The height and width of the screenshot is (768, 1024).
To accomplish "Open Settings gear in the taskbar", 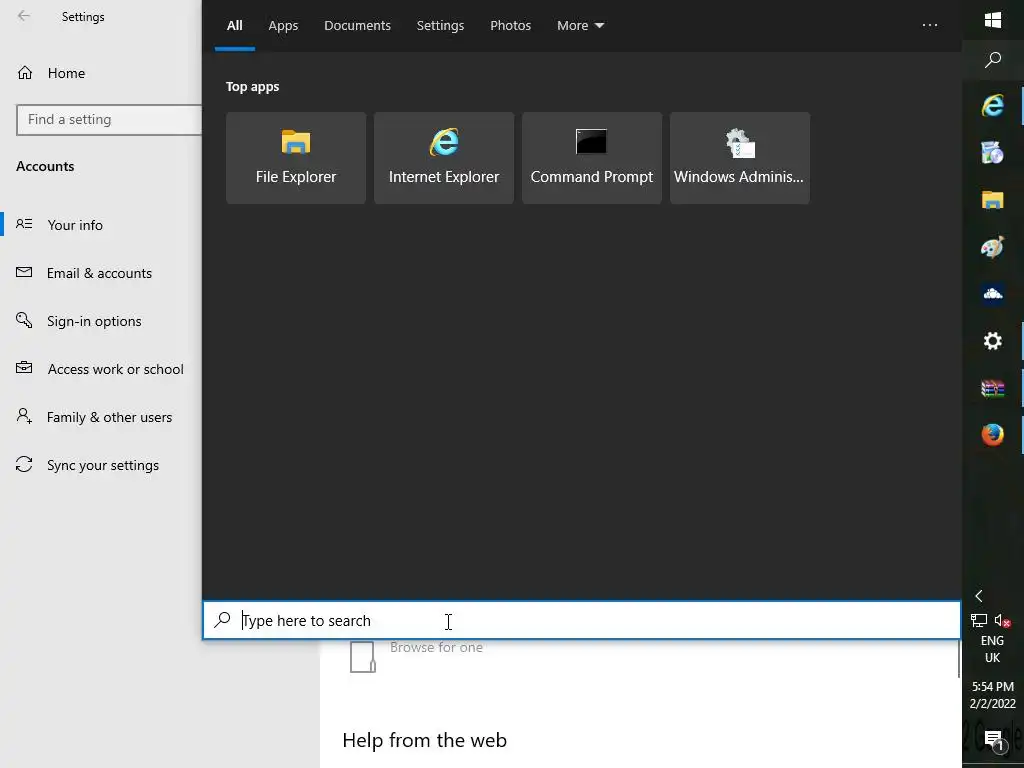I will click(x=993, y=341).
